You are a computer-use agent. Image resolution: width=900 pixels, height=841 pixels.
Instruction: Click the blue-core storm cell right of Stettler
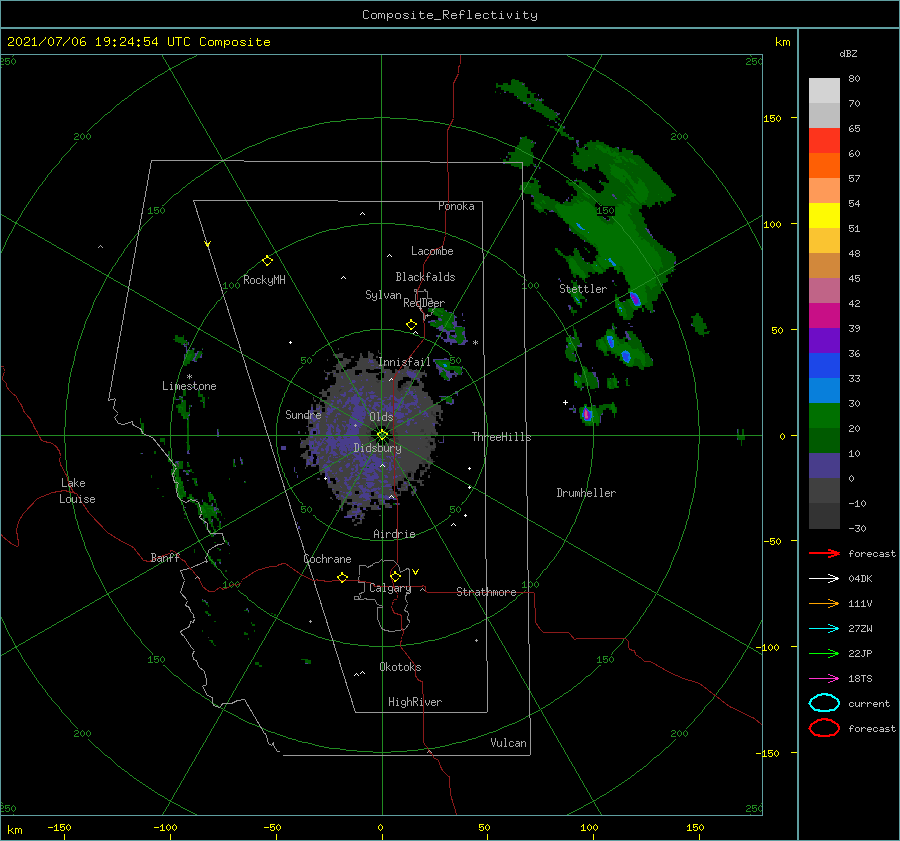(635, 299)
